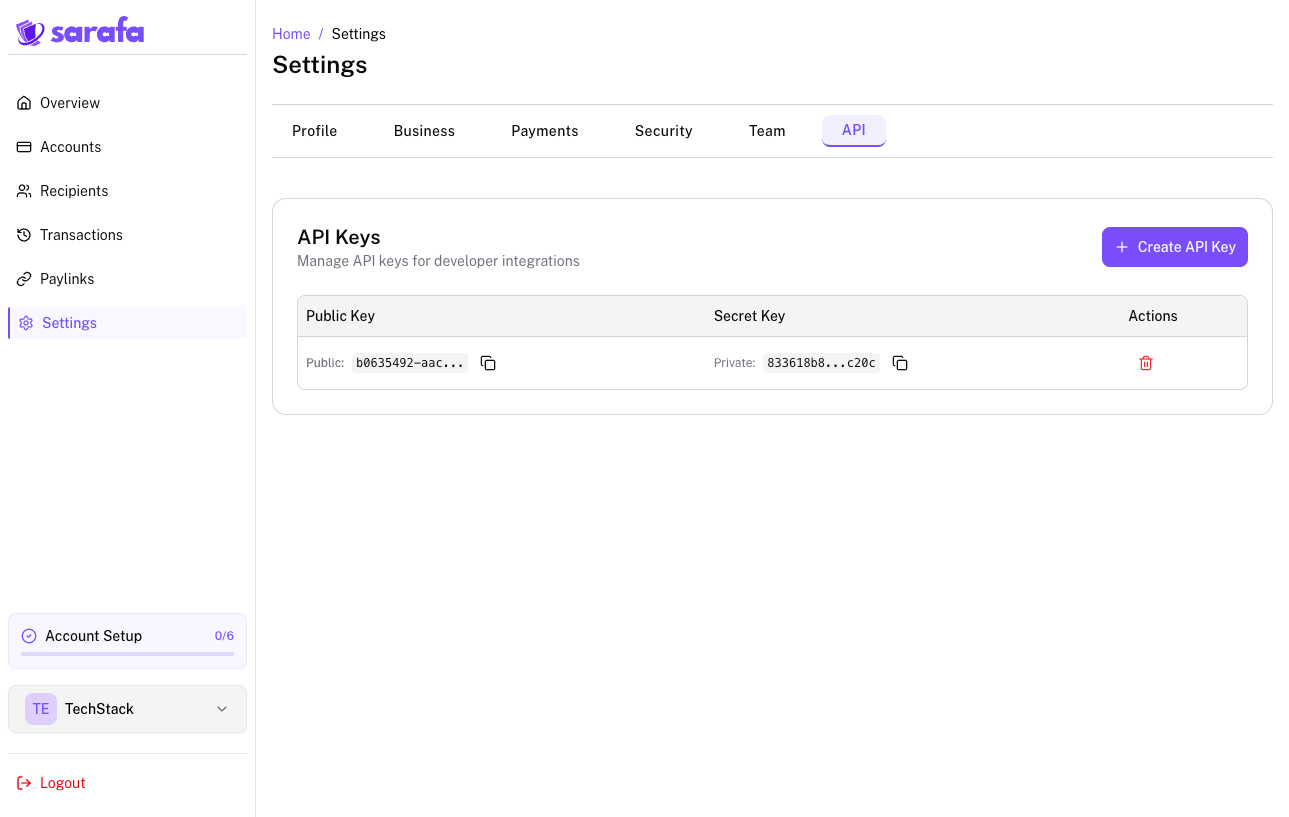Image resolution: width=1289 pixels, height=817 pixels.
Task: Click the Recipients people icon
Action: tap(24, 191)
